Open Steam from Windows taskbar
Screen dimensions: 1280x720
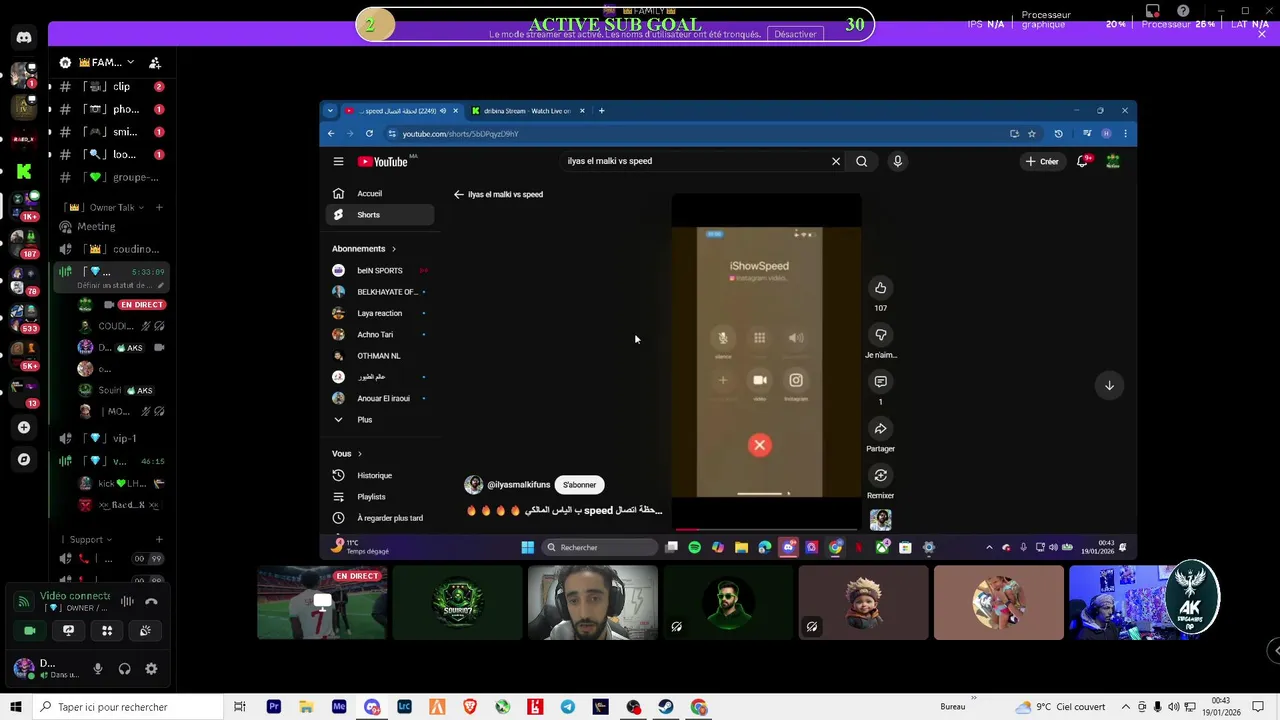666,707
